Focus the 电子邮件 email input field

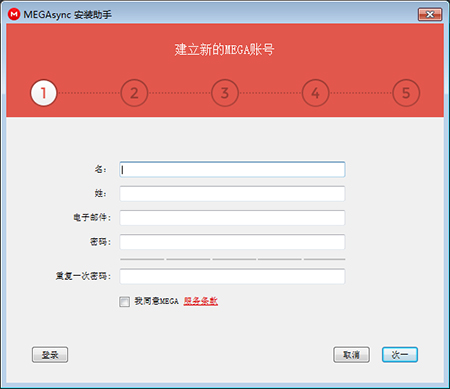click(x=232, y=218)
